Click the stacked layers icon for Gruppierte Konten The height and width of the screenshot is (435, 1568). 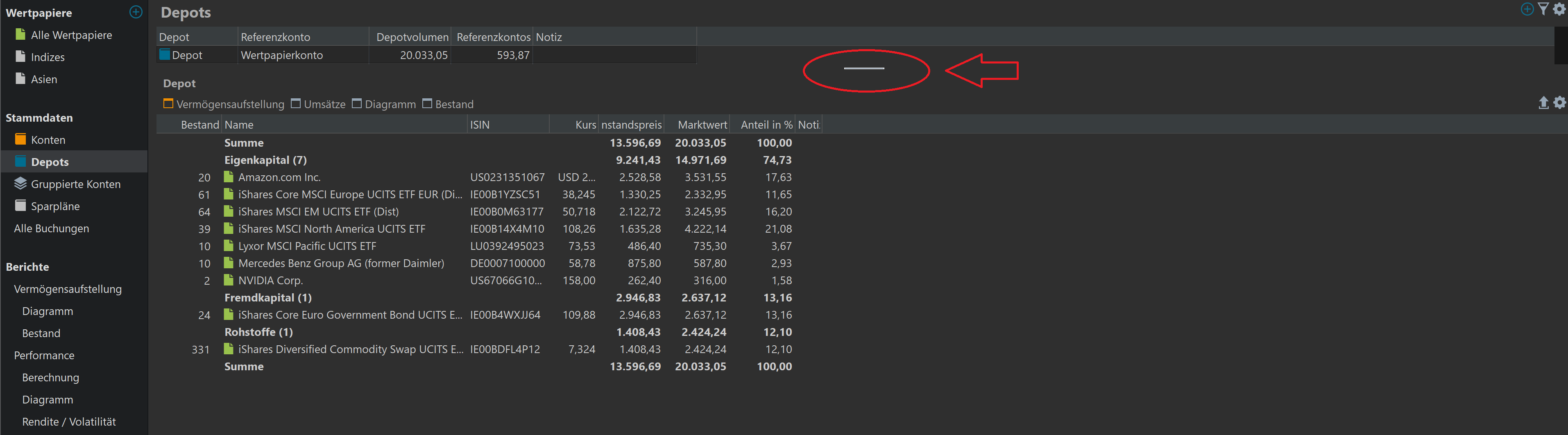coord(21,184)
